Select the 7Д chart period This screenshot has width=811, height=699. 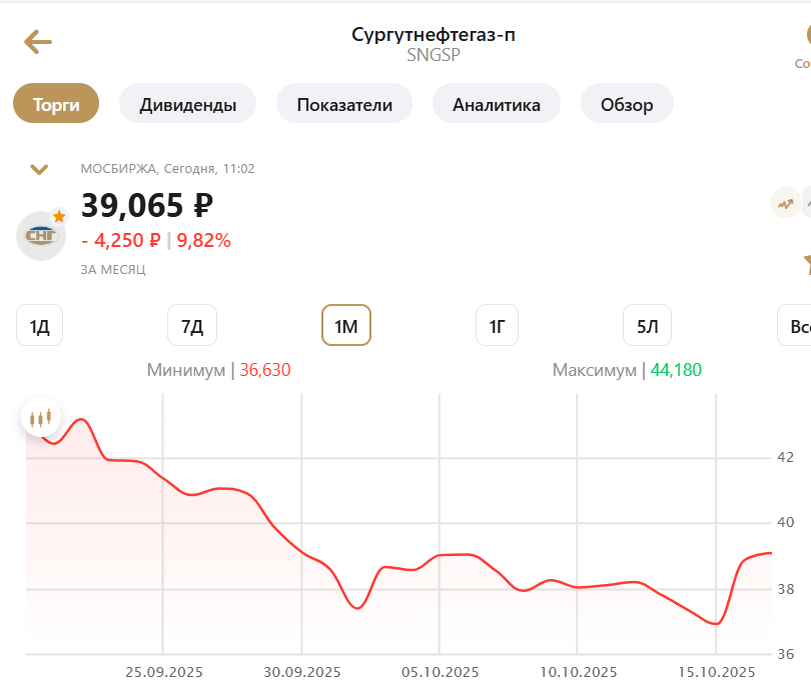click(x=192, y=325)
